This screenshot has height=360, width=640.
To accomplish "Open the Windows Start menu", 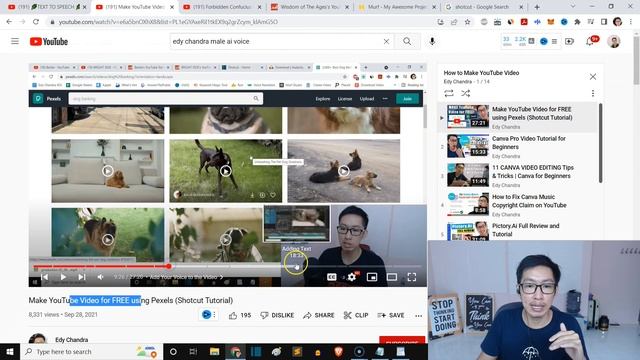I will 10,351.
